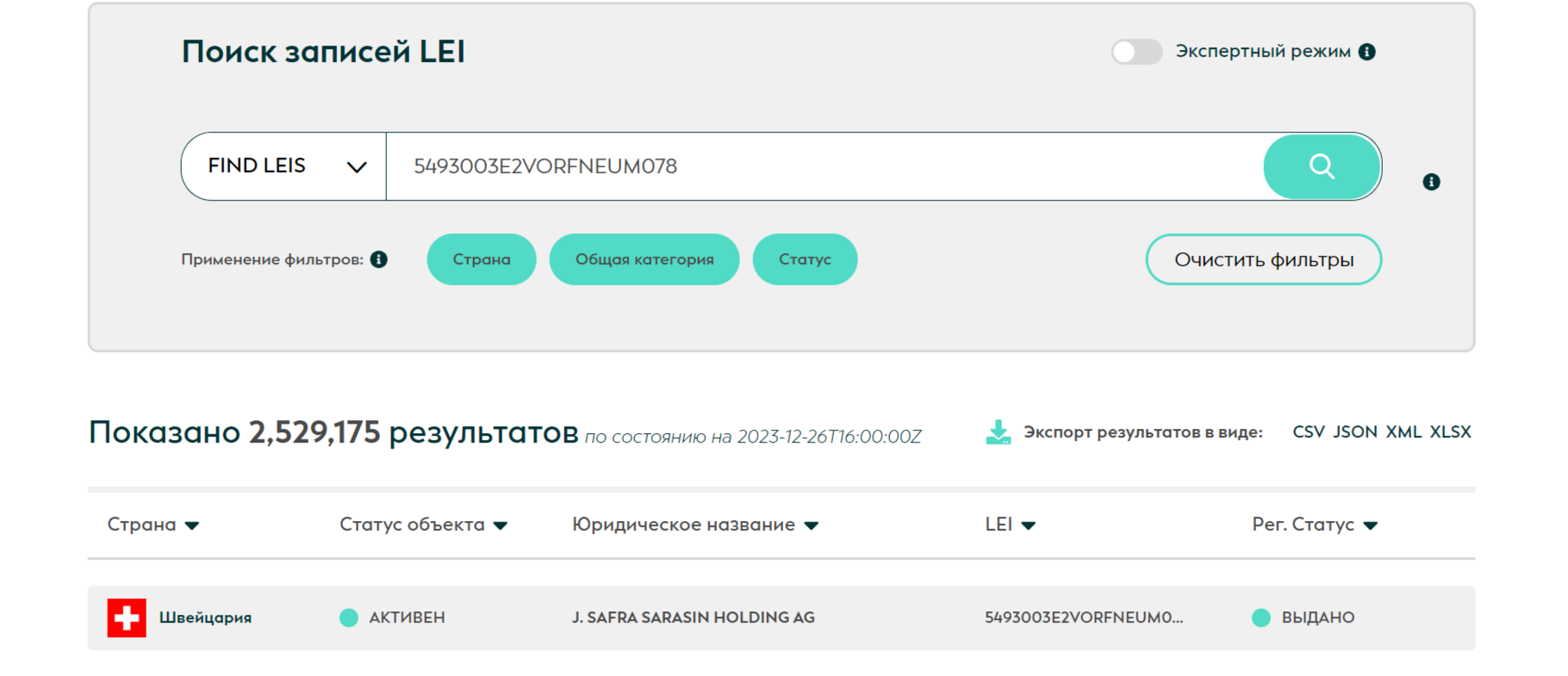Click the Switzerland flag icon
The width and height of the screenshot is (1568, 676).
pos(127,617)
